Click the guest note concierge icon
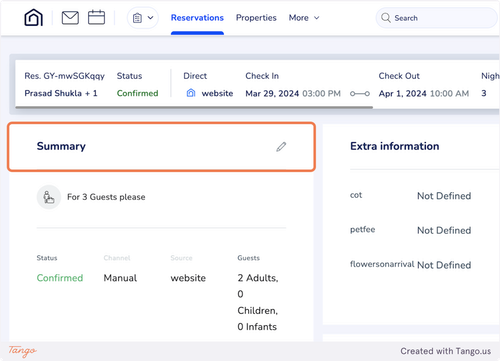This screenshot has width=500, height=361. pos(49,197)
